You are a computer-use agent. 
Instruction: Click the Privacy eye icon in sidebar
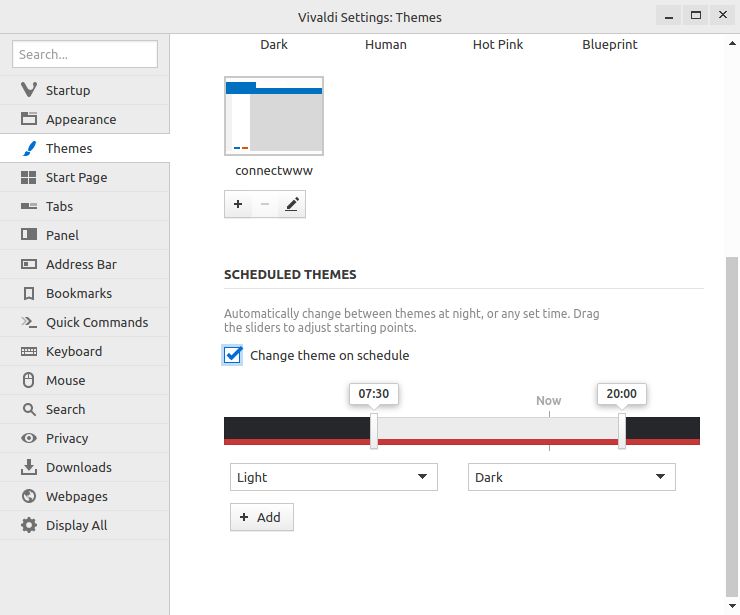28,438
